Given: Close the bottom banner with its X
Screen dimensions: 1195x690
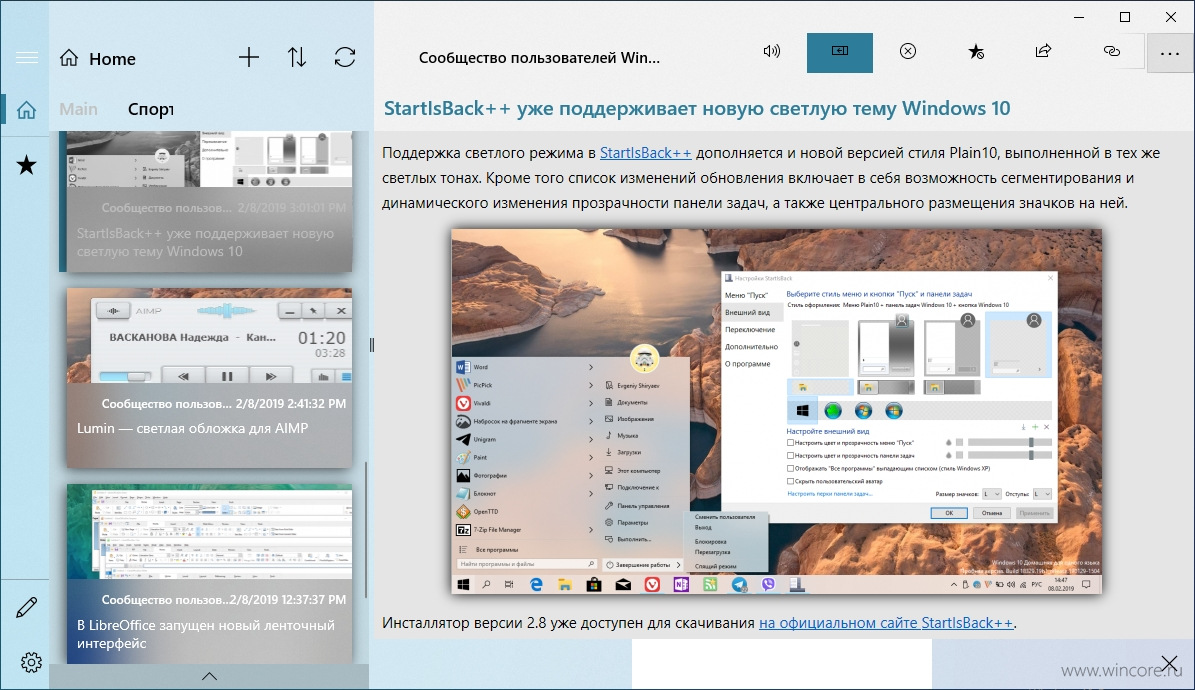Looking at the screenshot, I should pos(1169,662).
